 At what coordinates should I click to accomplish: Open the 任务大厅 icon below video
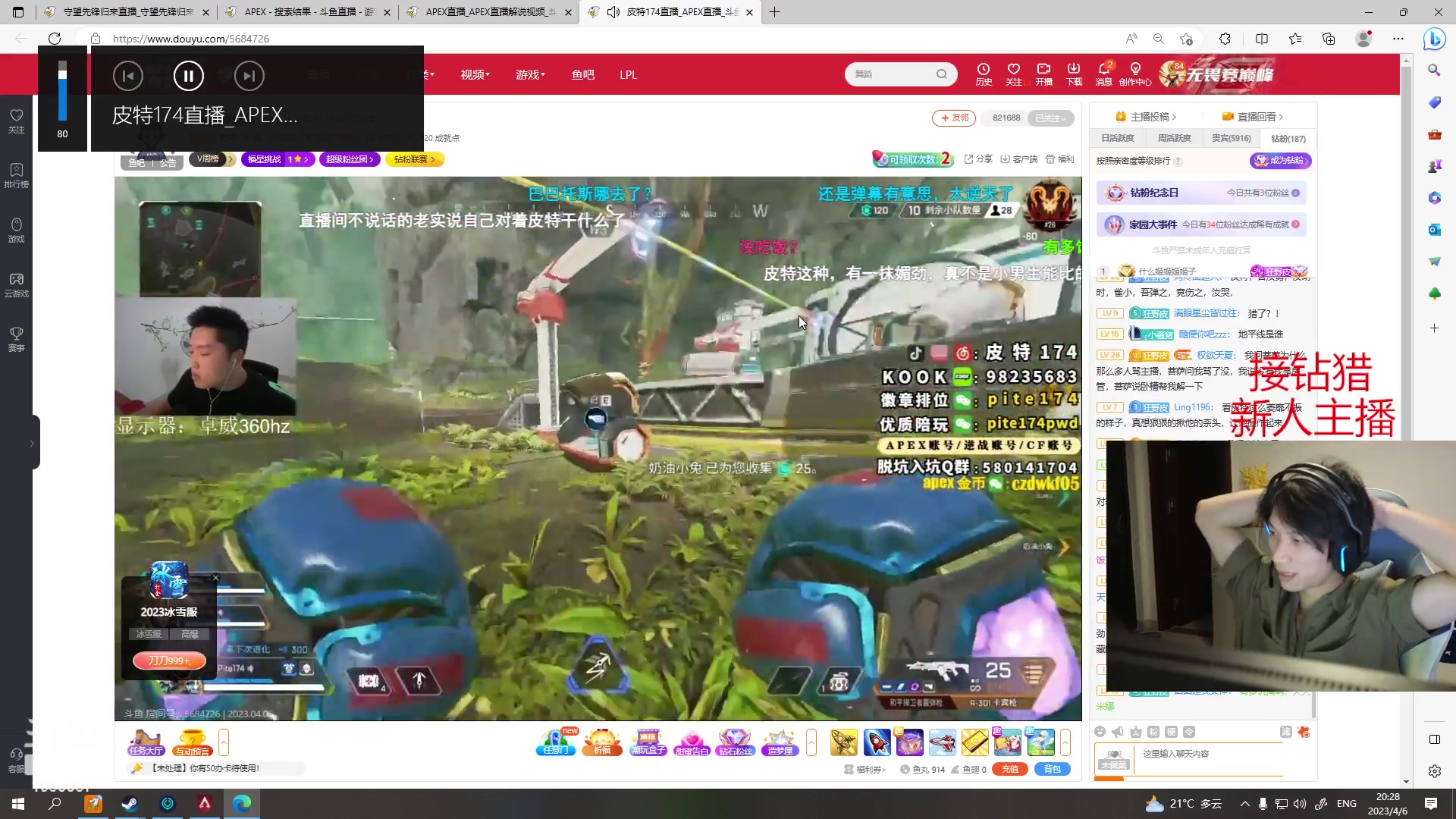146,742
